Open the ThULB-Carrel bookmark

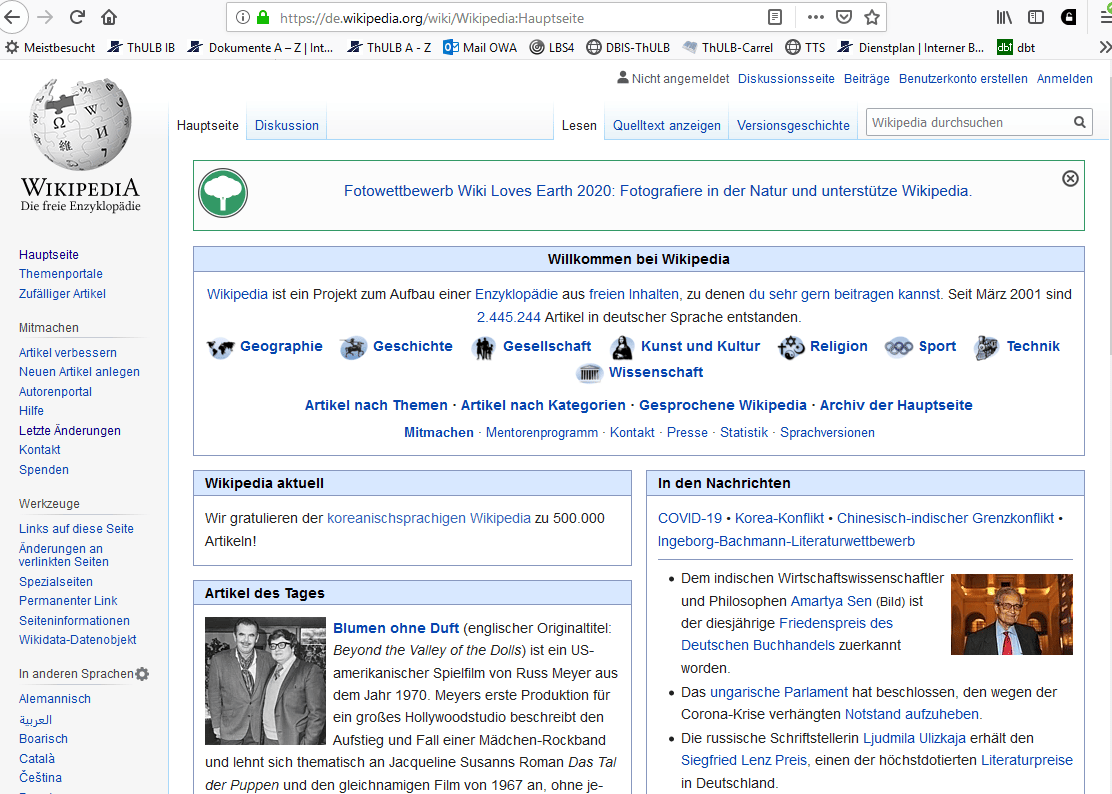728,47
